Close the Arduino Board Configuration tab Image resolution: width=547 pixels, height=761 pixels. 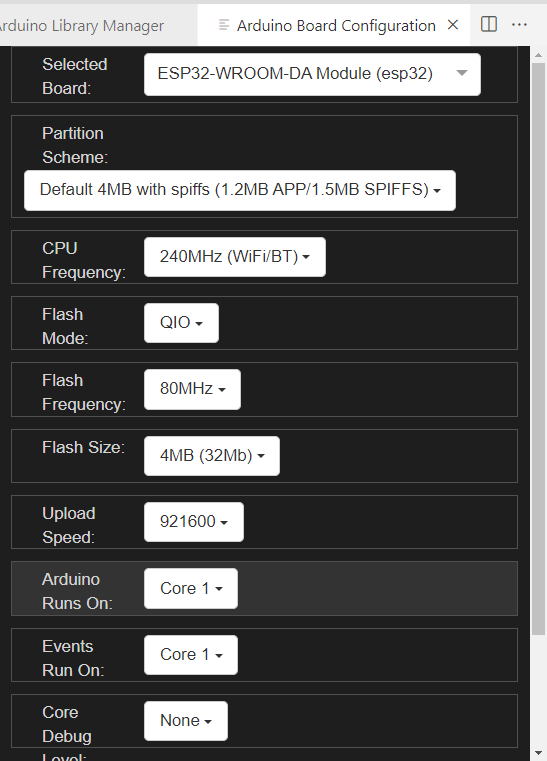(x=453, y=25)
